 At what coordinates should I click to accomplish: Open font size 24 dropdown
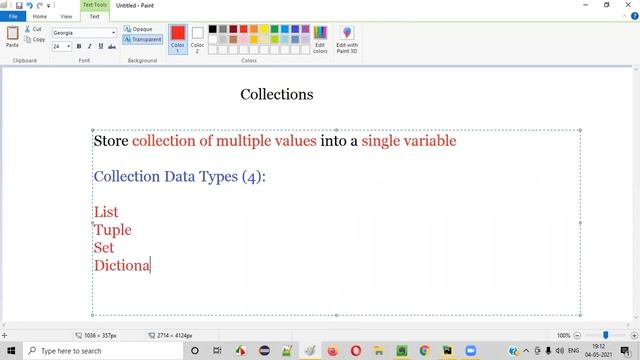68,47
